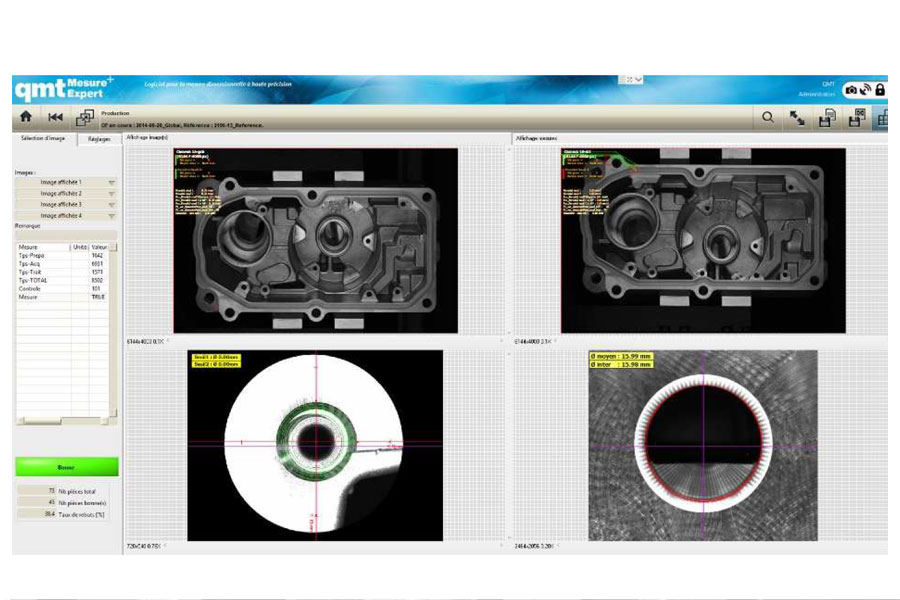This screenshot has width=900, height=600.
Task: Click the diagonal expand arrows icon
Action: [797, 118]
